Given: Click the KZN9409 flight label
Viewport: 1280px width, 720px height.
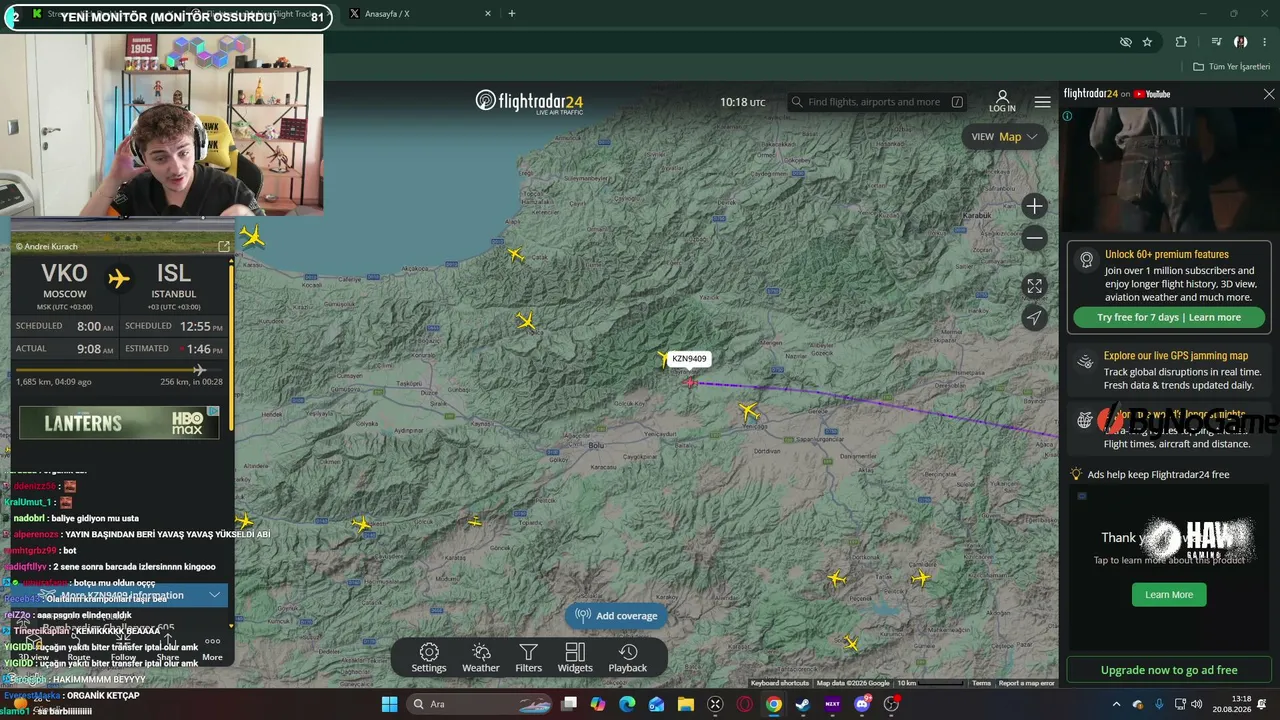Looking at the screenshot, I should coord(689,359).
